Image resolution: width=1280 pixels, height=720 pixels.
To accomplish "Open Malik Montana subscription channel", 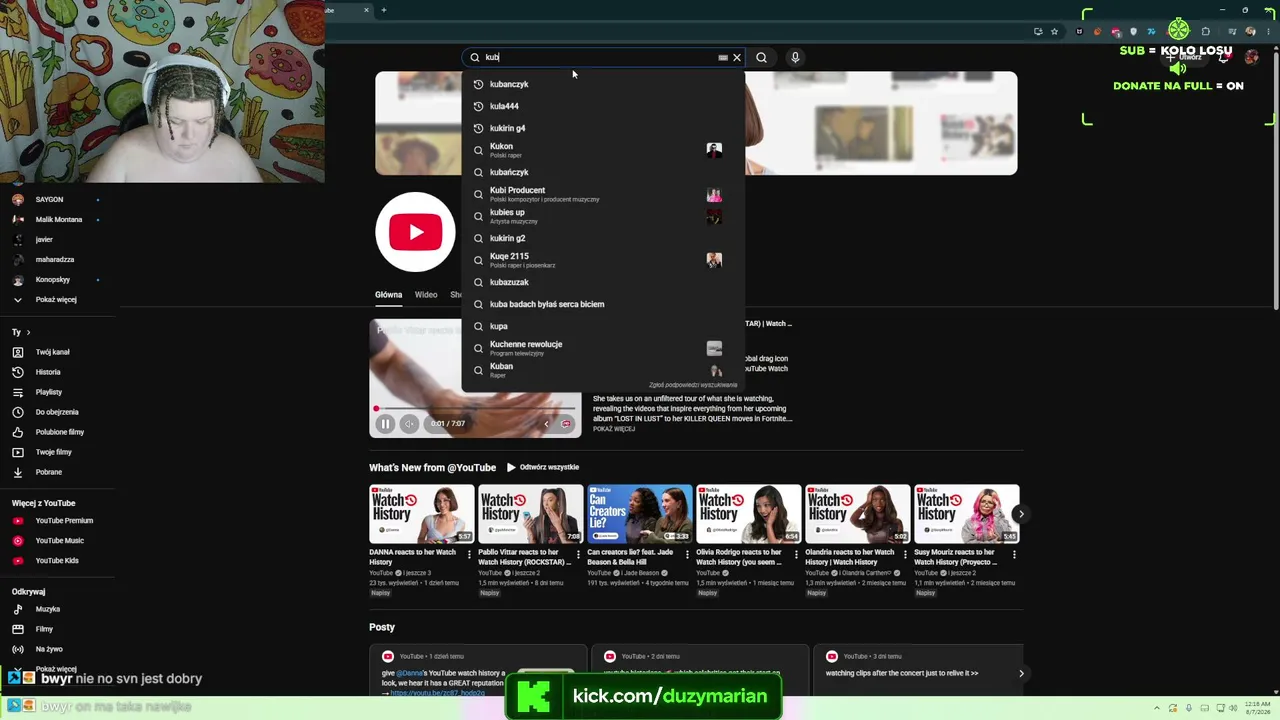I will pos(57,220).
